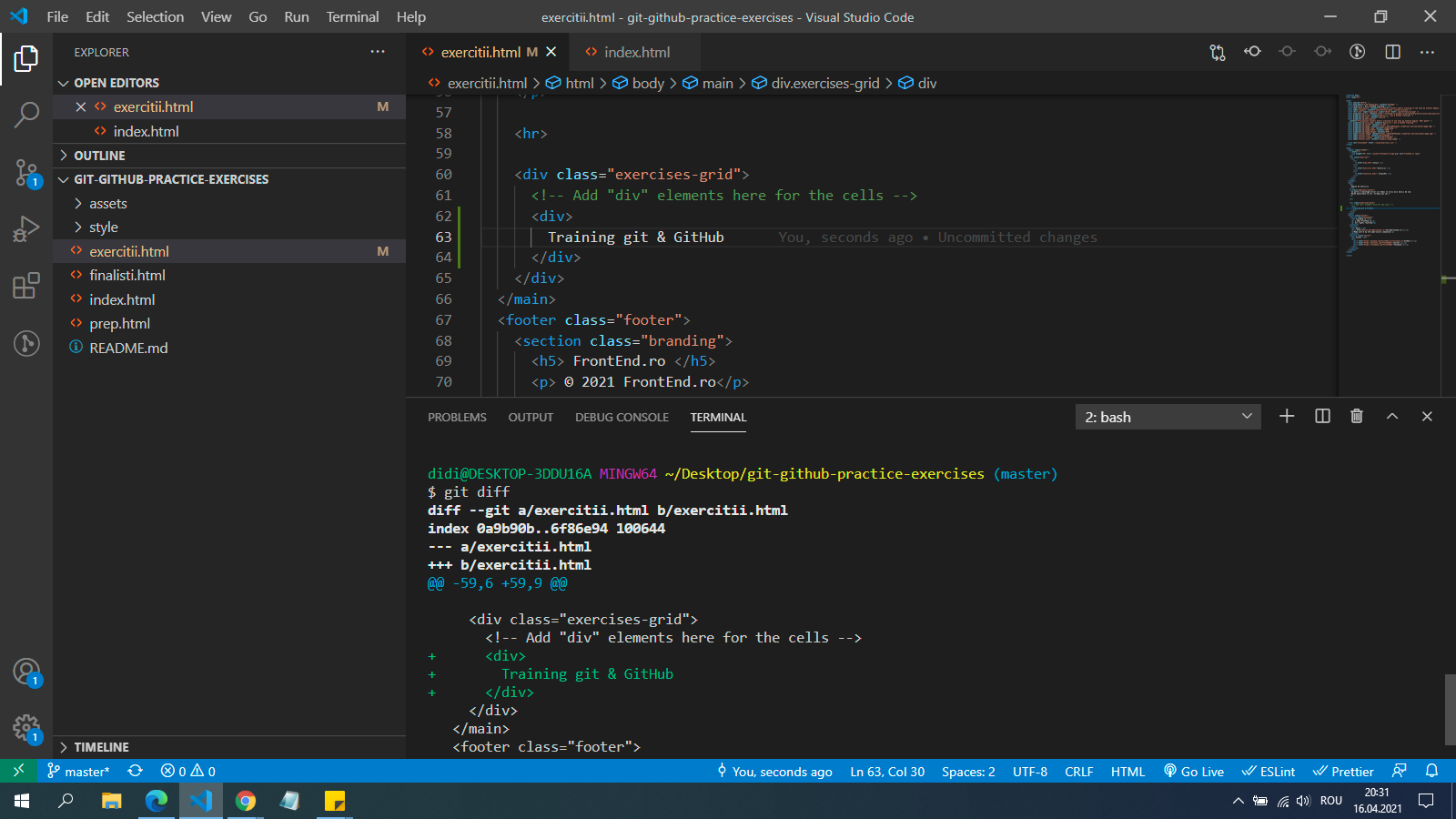The width and height of the screenshot is (1456, 819).
Task: Open the Search view in activity bar
Action: 26,115
